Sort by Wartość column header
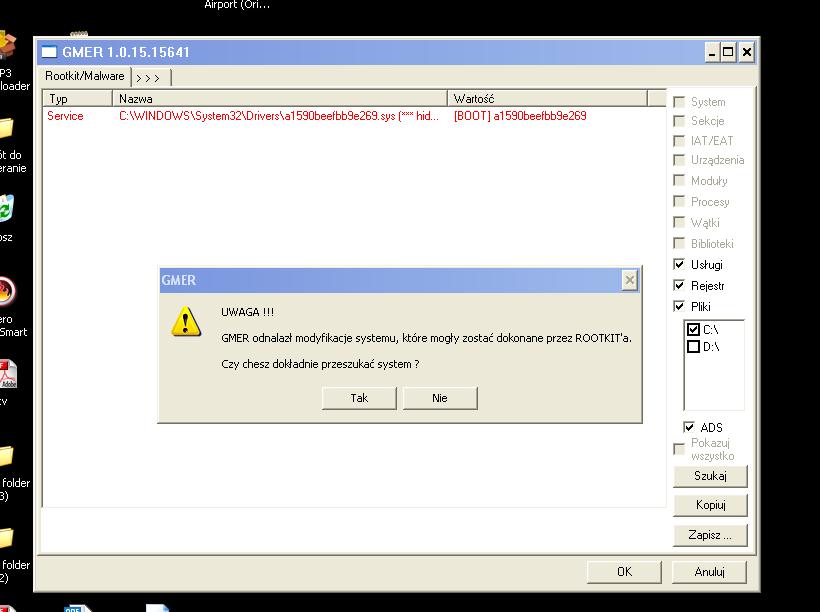The image size is (820, 612). (x=547, y=98)
